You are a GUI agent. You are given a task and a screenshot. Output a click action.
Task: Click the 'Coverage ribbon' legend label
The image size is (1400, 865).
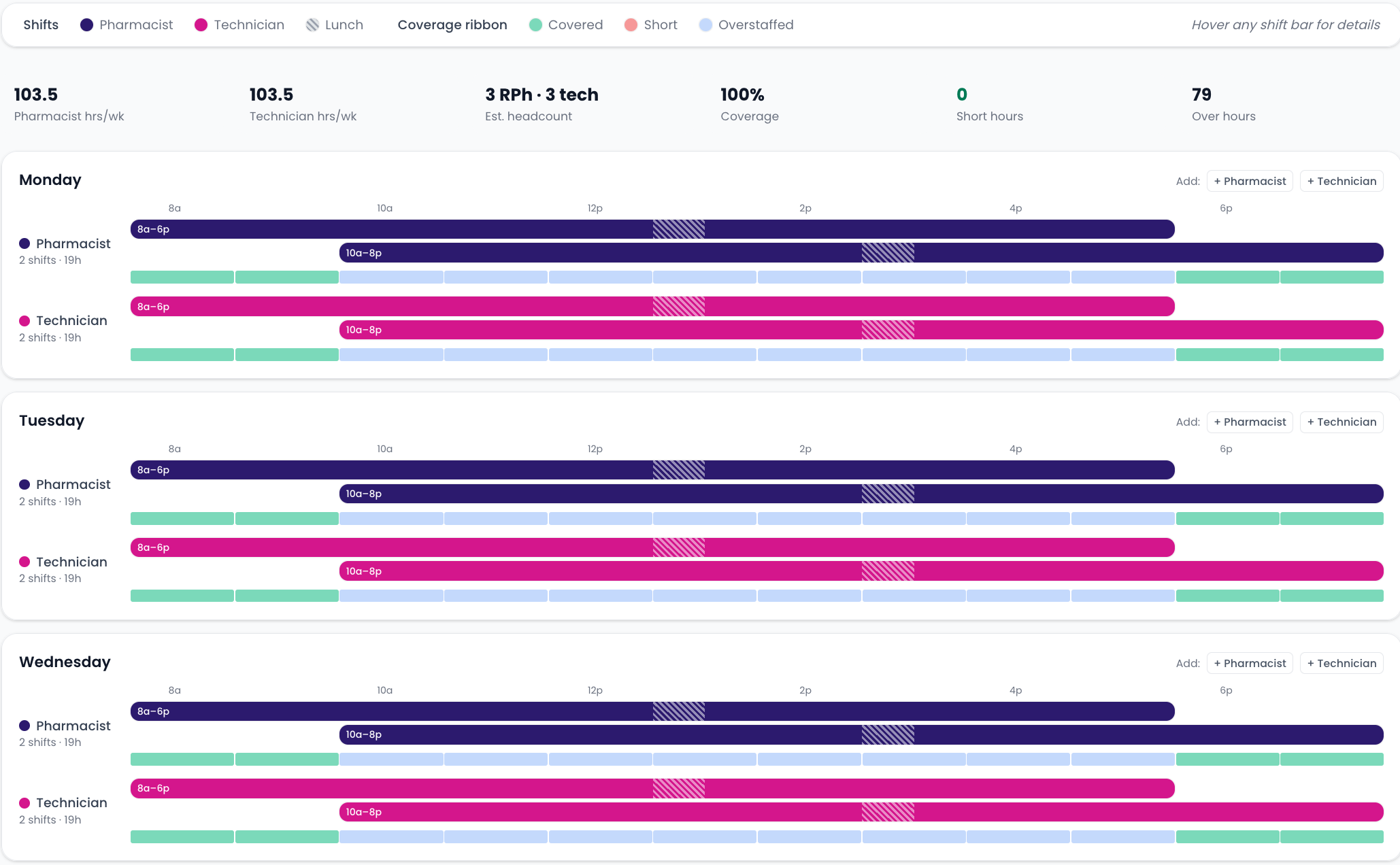coord(452,25)
